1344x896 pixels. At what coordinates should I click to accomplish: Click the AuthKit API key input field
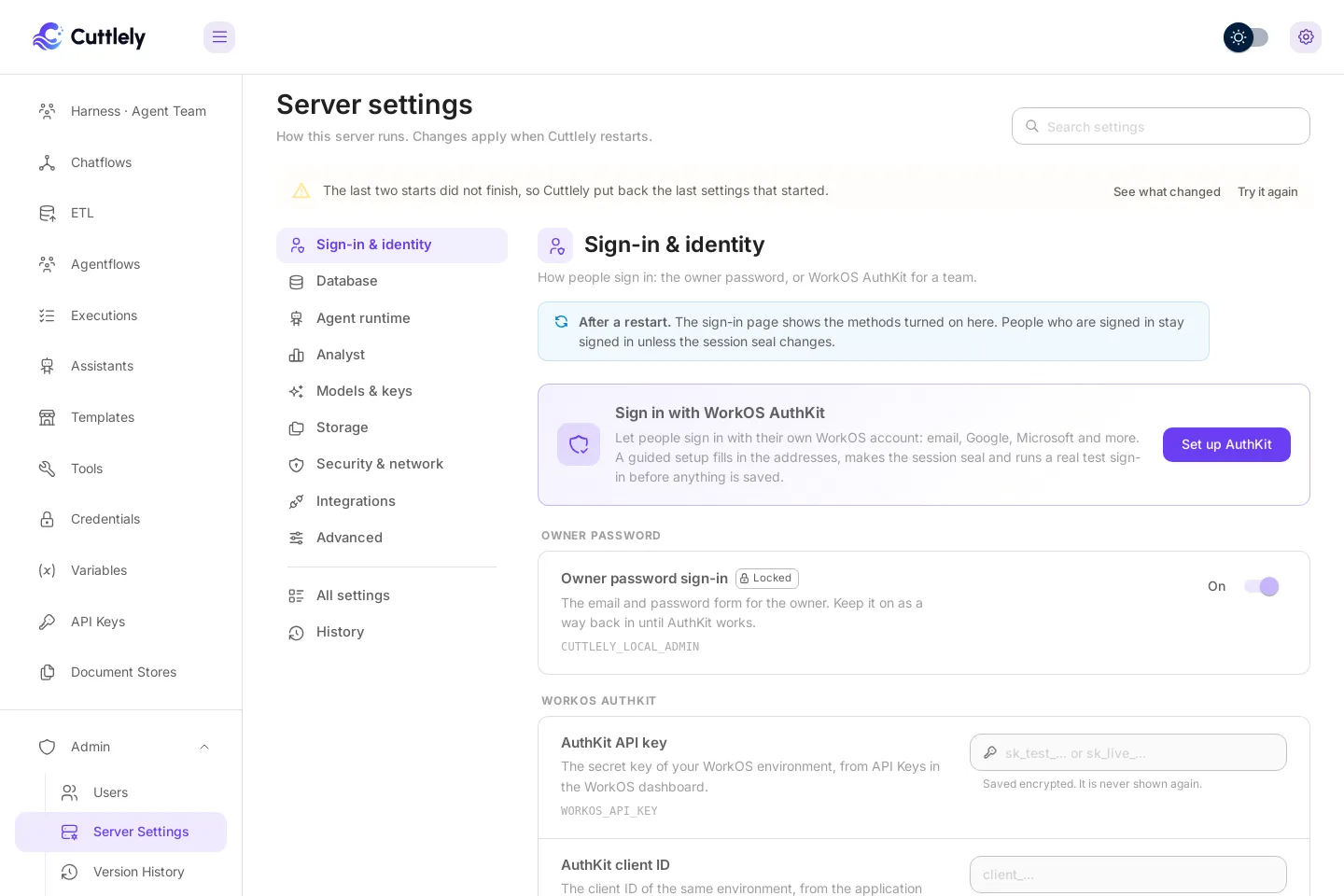1128,752
